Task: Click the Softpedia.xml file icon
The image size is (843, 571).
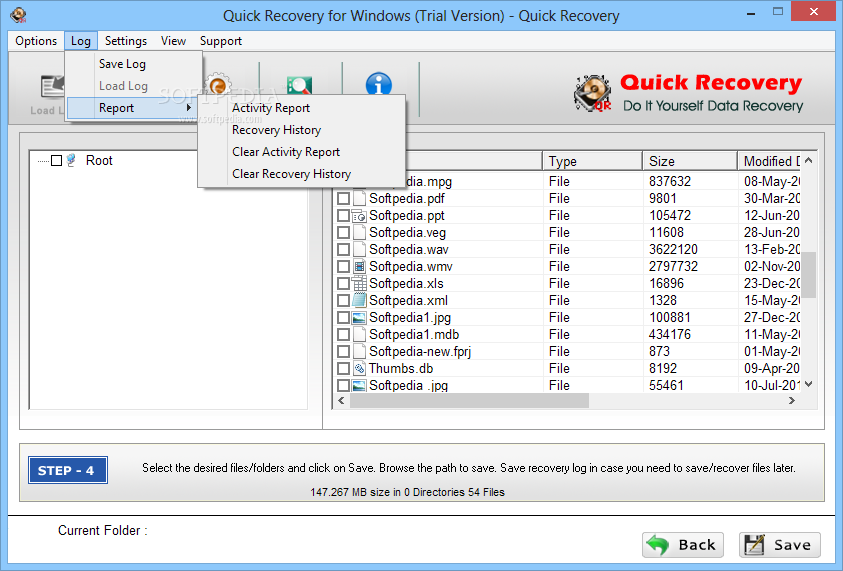Action: click(x=359, y=301)
